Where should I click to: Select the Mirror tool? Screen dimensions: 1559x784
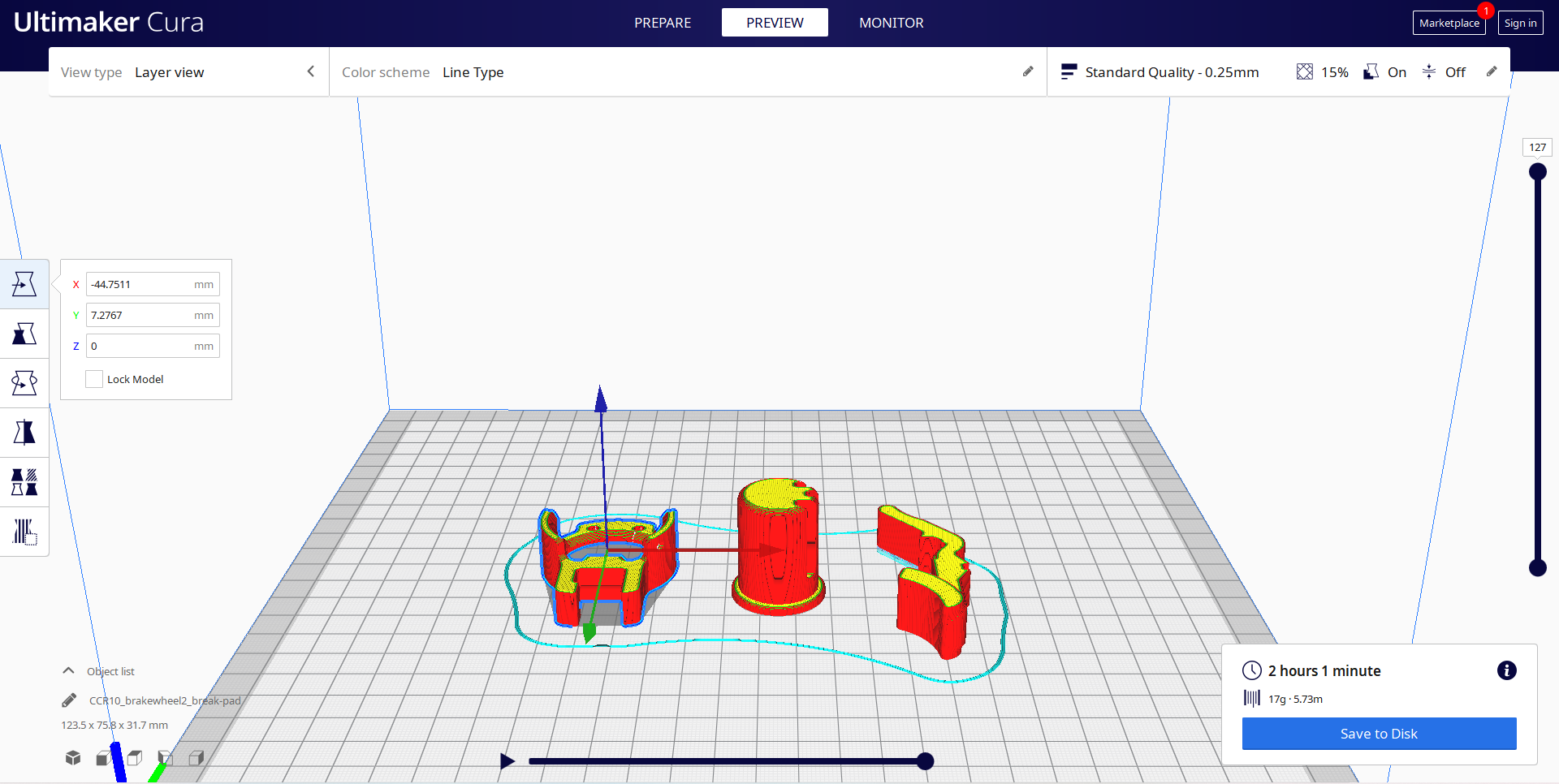coord(24,432)
